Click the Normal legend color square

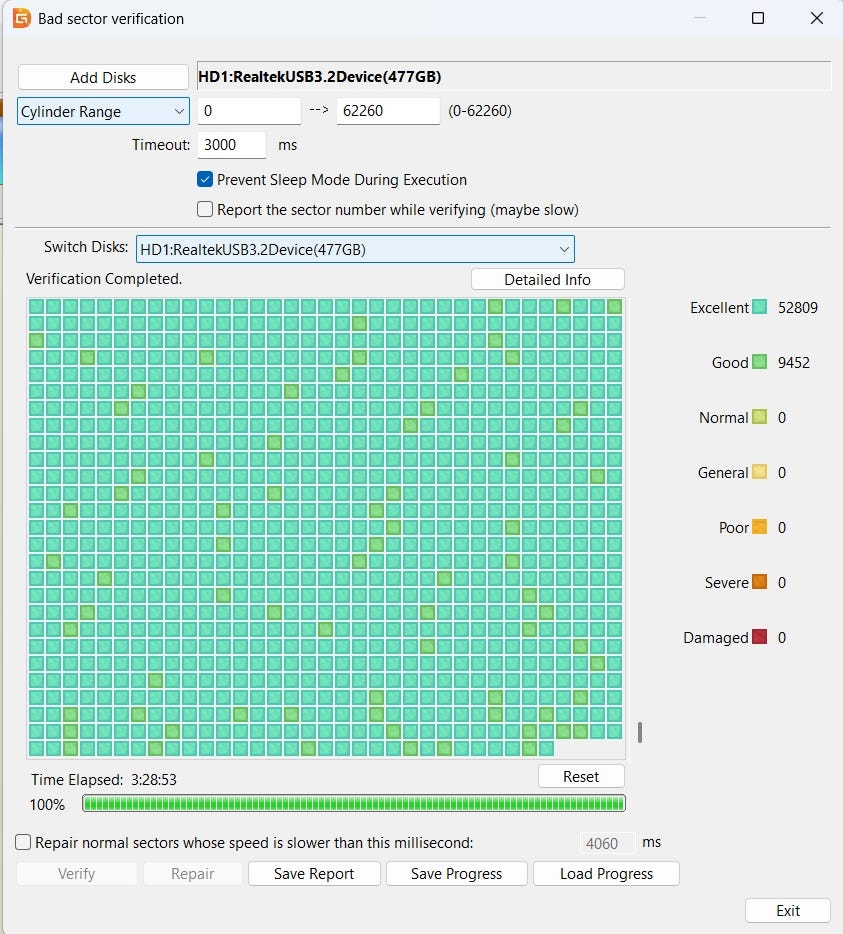760,418
